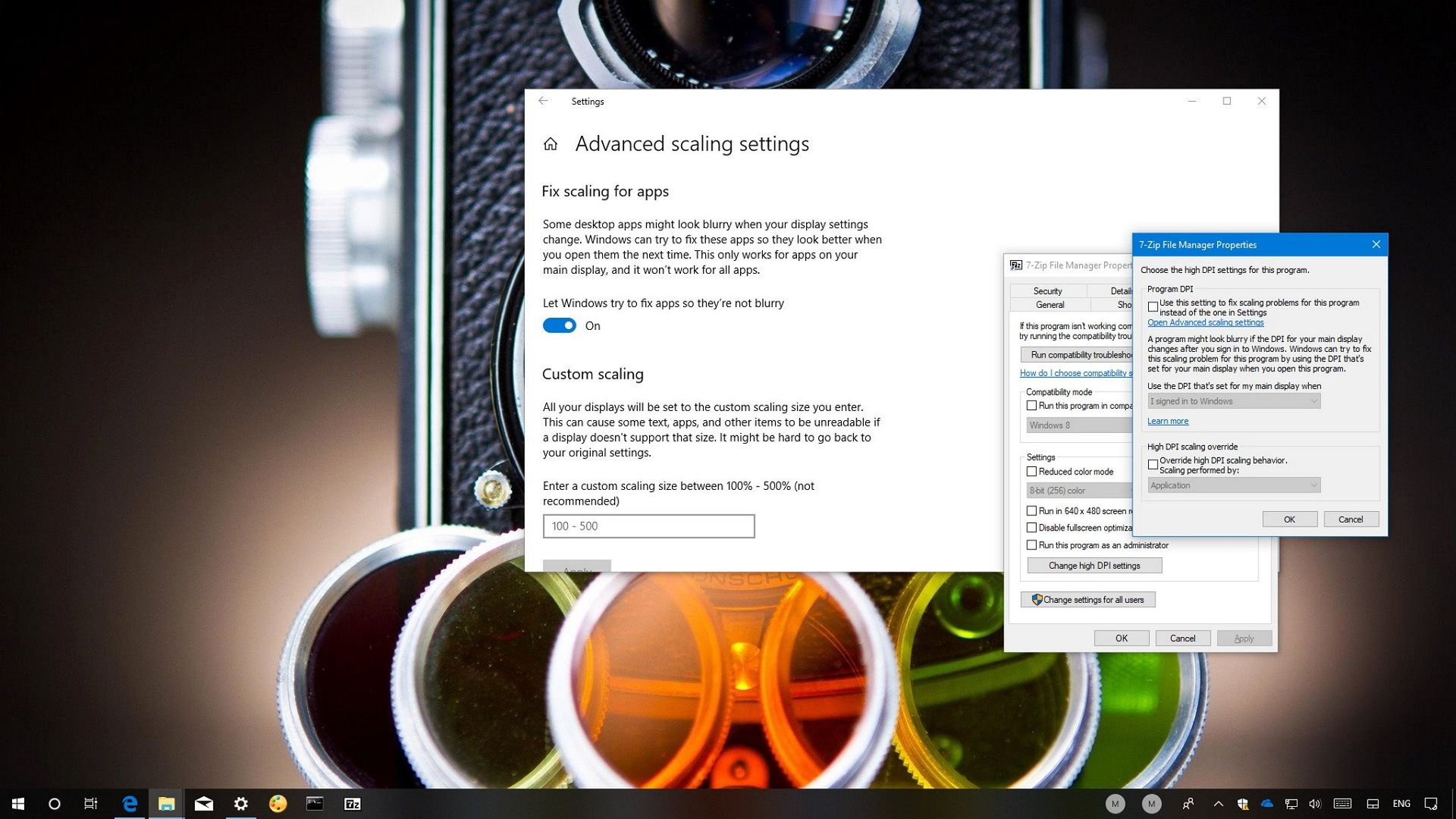1456x819 pixels.
Task: Click the Open Advanced scaling settings link
Action: click(1206, 322)
